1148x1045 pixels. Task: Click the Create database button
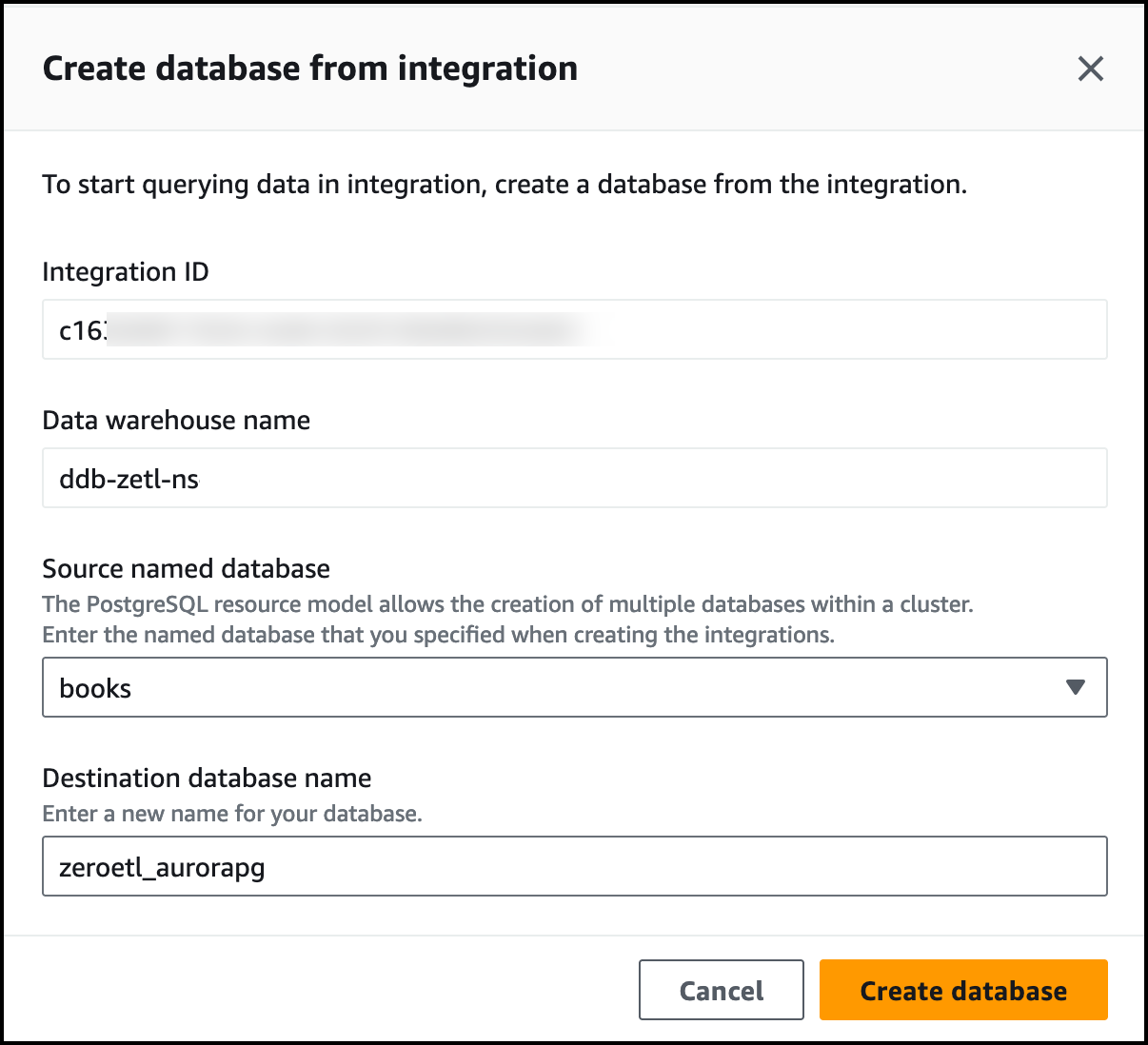pyautogui.click(x=962, y=990)
